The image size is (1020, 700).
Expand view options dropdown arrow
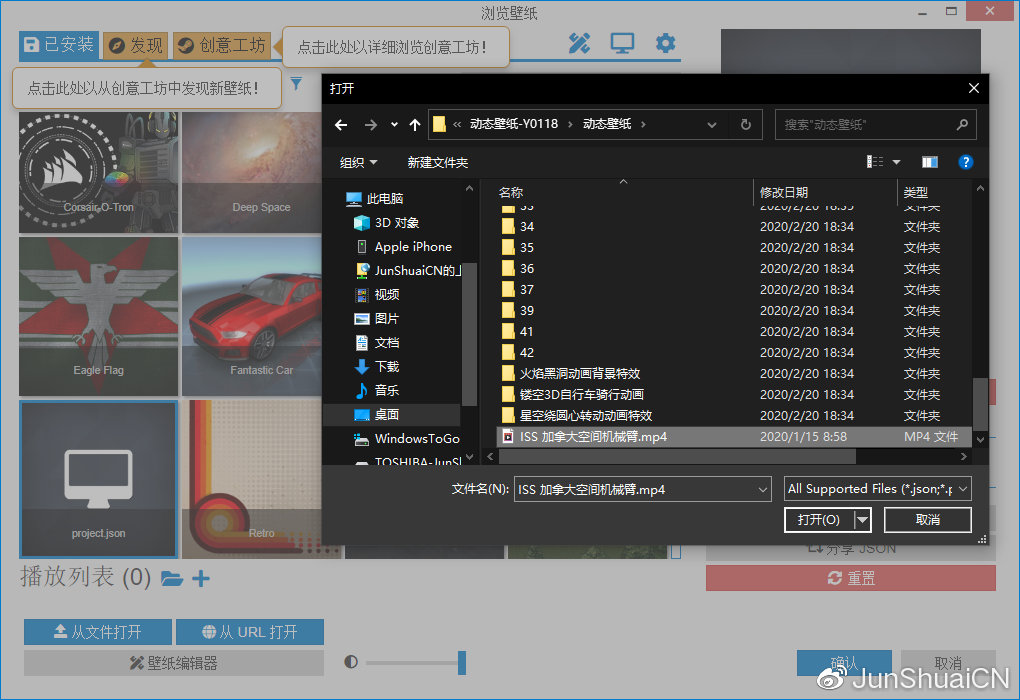click(x=896, y=162)
